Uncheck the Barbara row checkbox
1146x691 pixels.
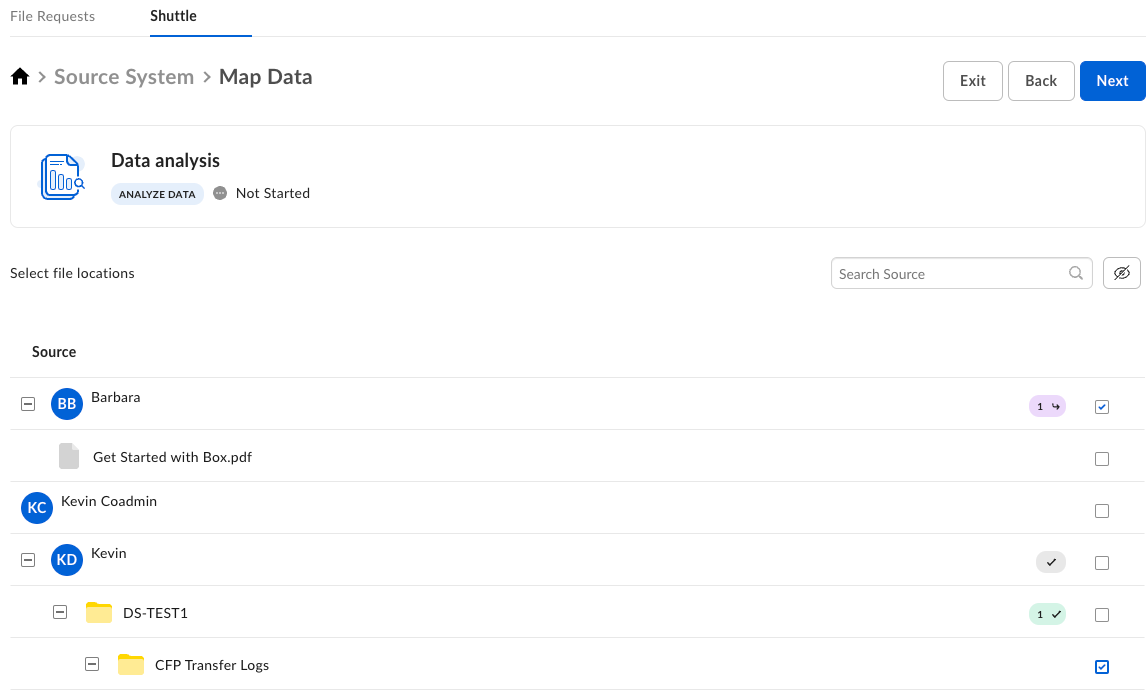1102,406
